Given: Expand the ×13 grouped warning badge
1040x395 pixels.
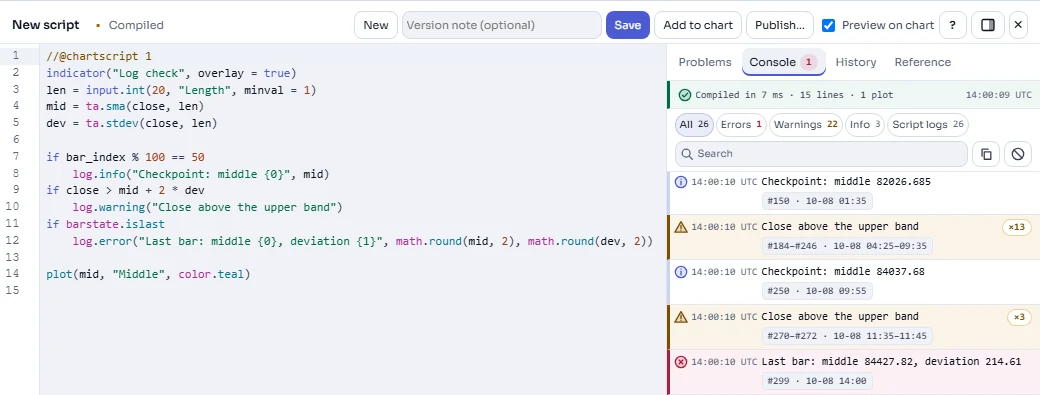Looking at the screenshot, I should click(1016, 227).
